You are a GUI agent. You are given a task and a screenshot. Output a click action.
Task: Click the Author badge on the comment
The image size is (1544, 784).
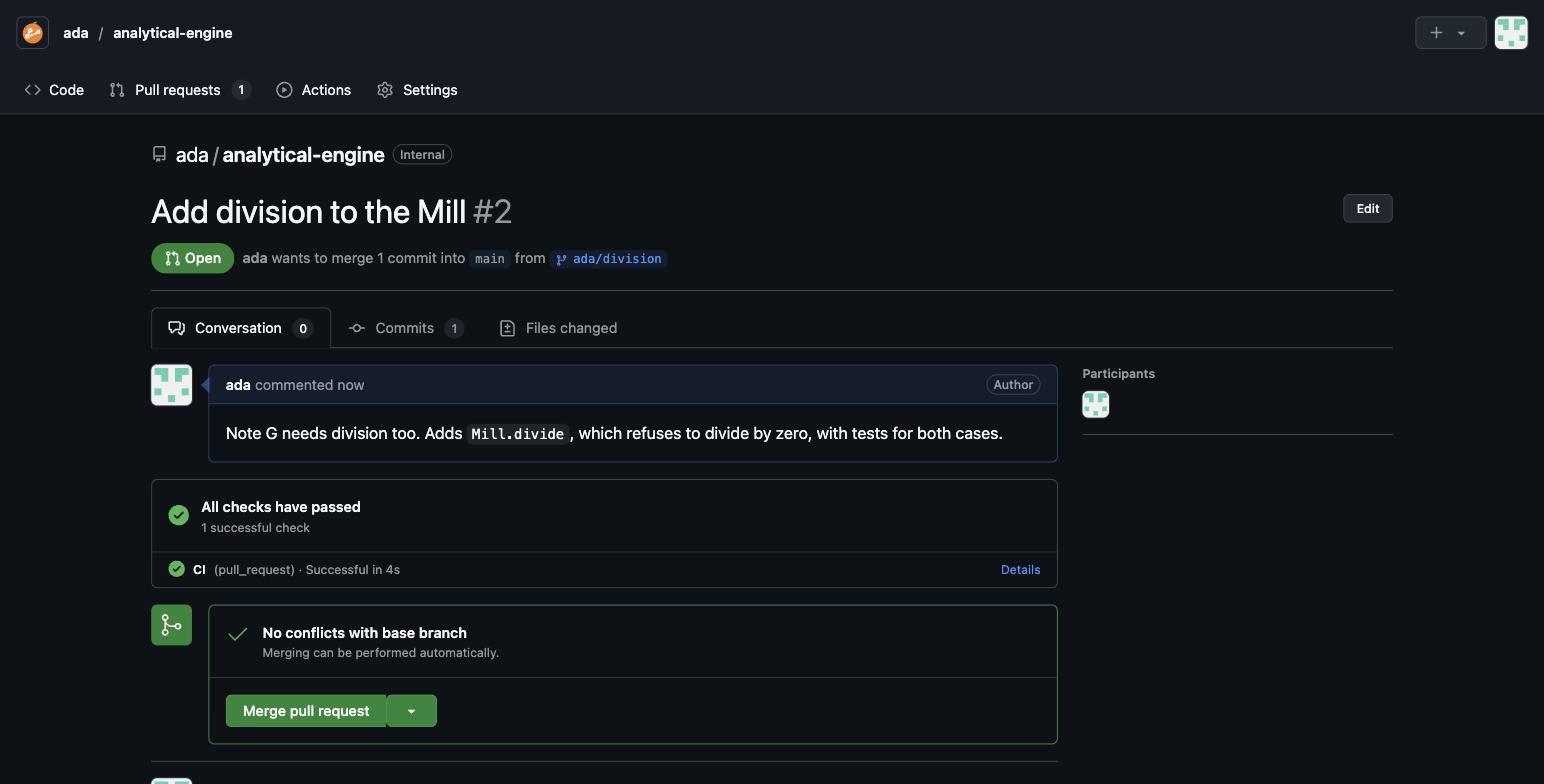pyautogui.click(x=1013, y=385)
